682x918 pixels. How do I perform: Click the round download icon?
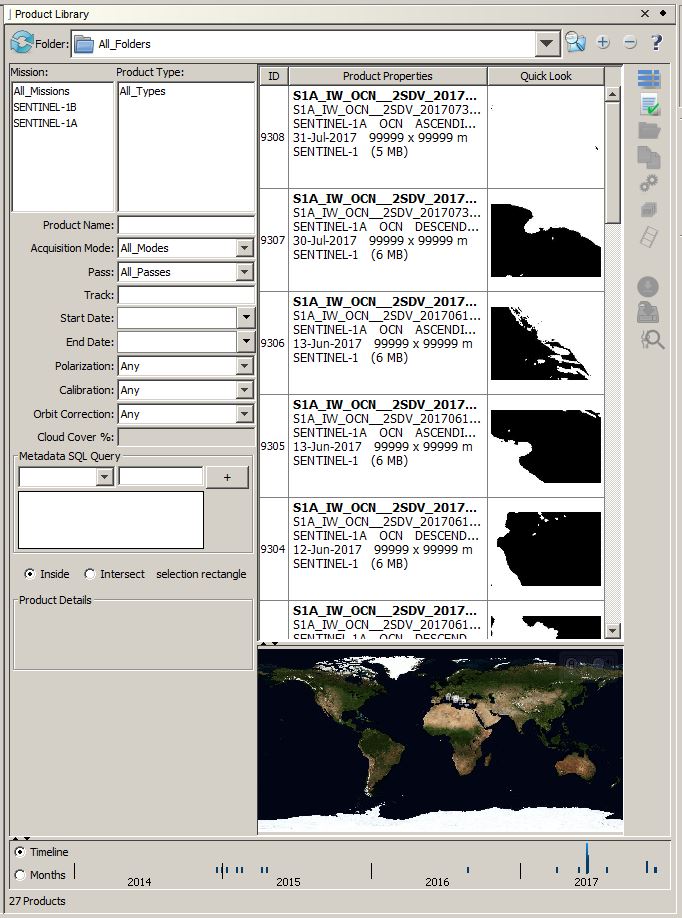(x=648, y=287)
